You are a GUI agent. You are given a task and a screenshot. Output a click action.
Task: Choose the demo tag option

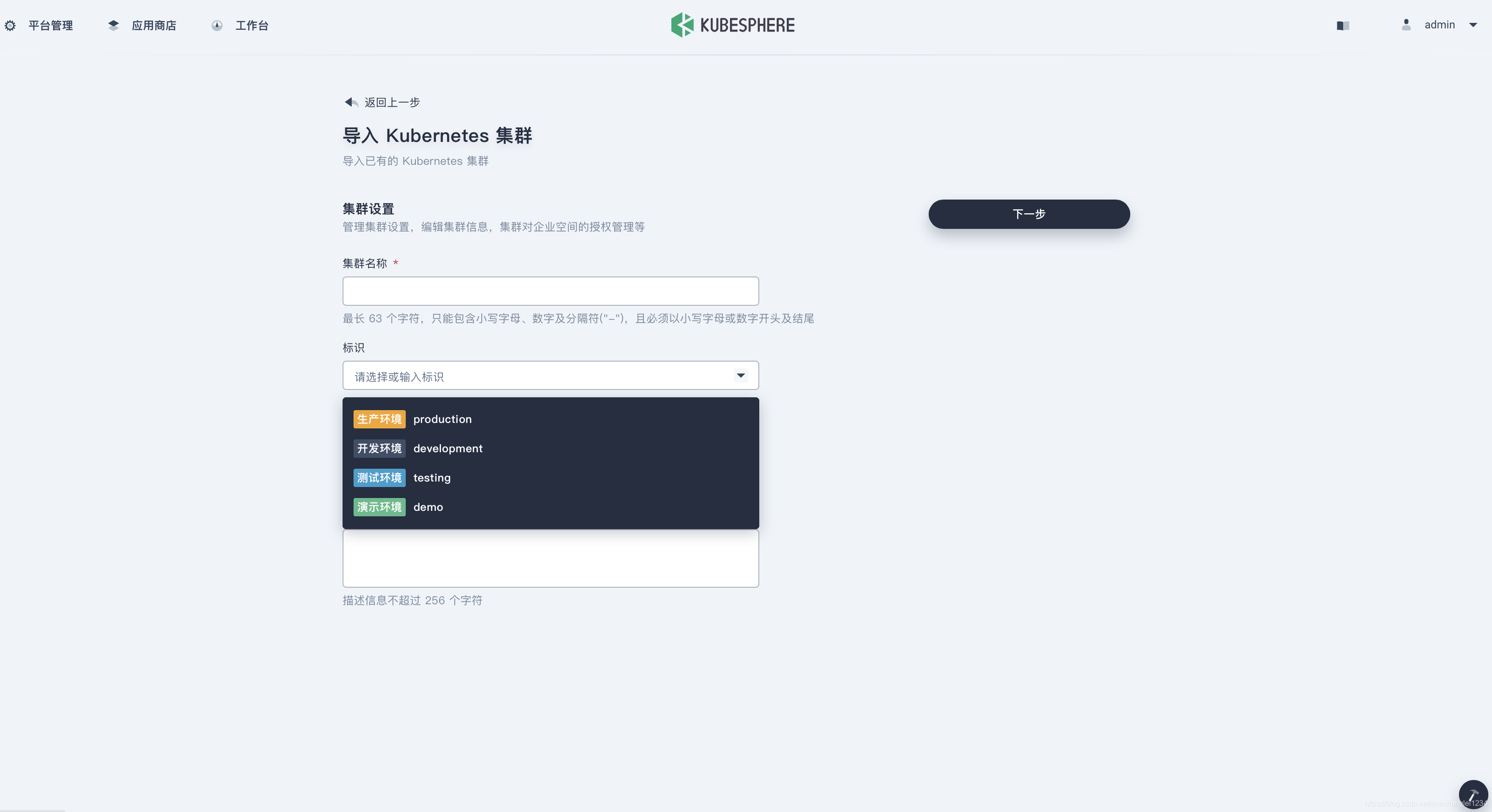tap(428, 507)
